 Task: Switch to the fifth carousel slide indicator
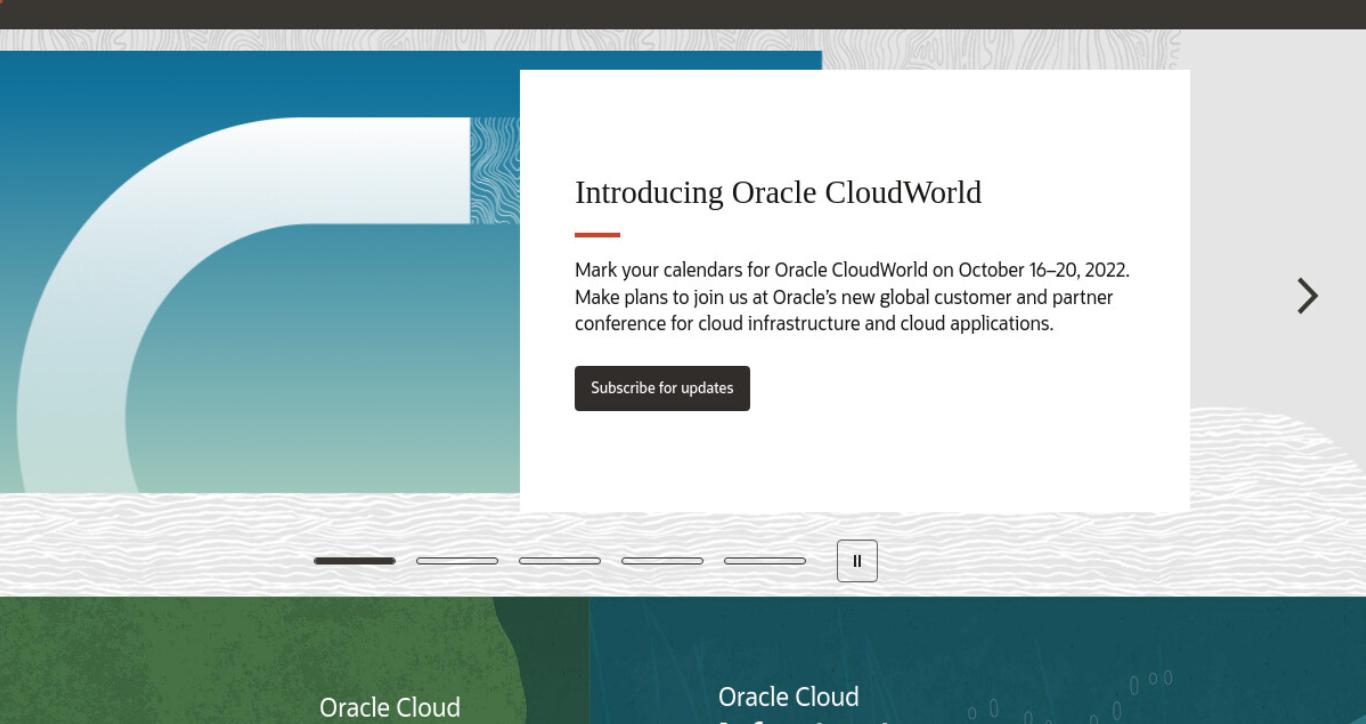pyautogui.click(x=765, y=561)
